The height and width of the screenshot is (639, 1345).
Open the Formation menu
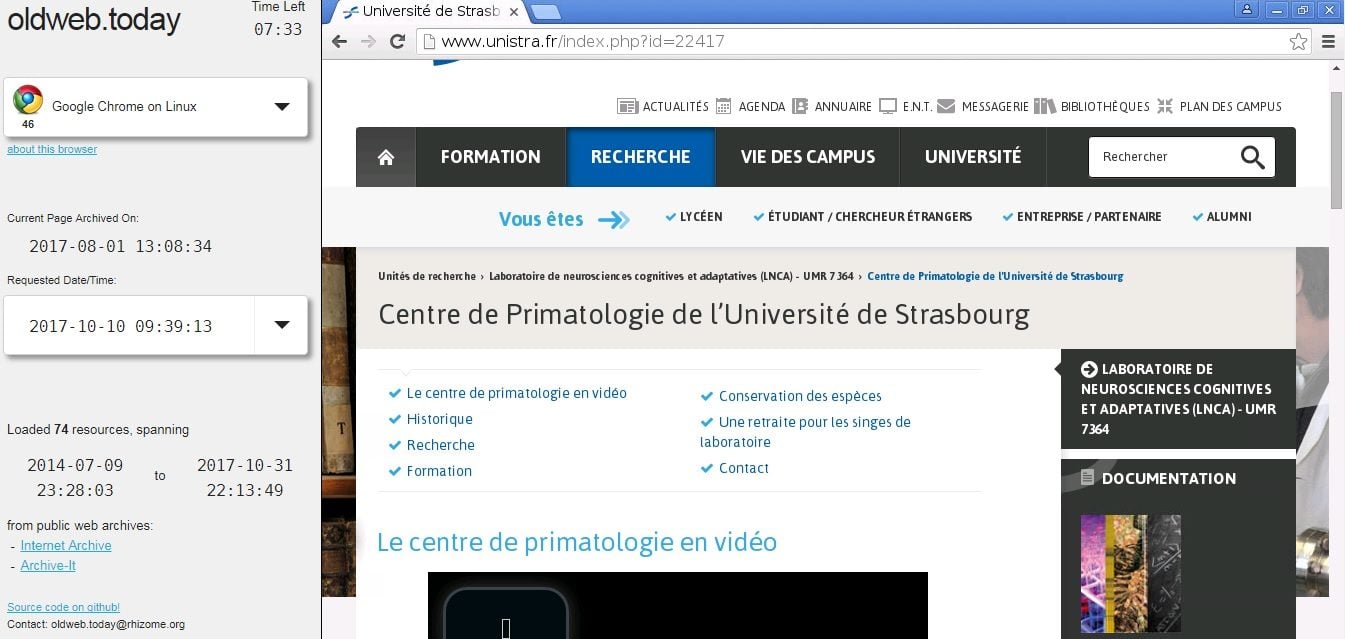(x=490, y=157)
